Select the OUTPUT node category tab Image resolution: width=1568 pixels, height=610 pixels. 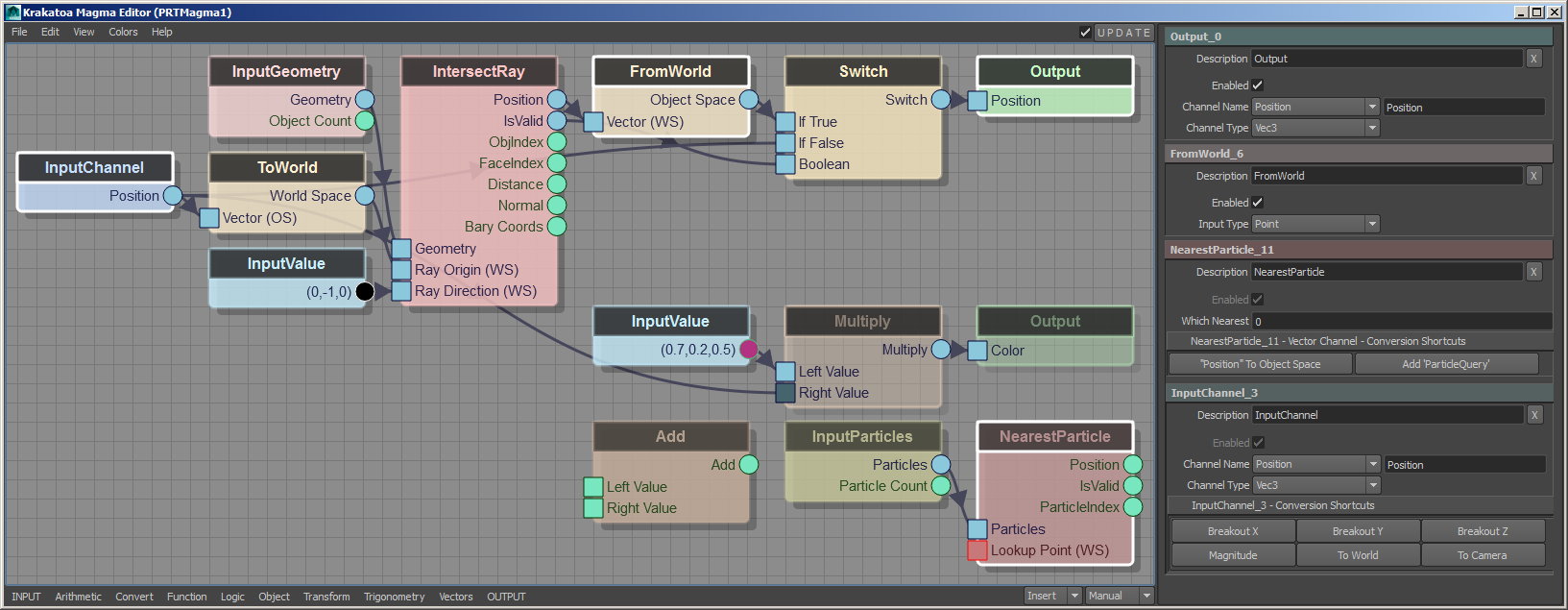506,597
